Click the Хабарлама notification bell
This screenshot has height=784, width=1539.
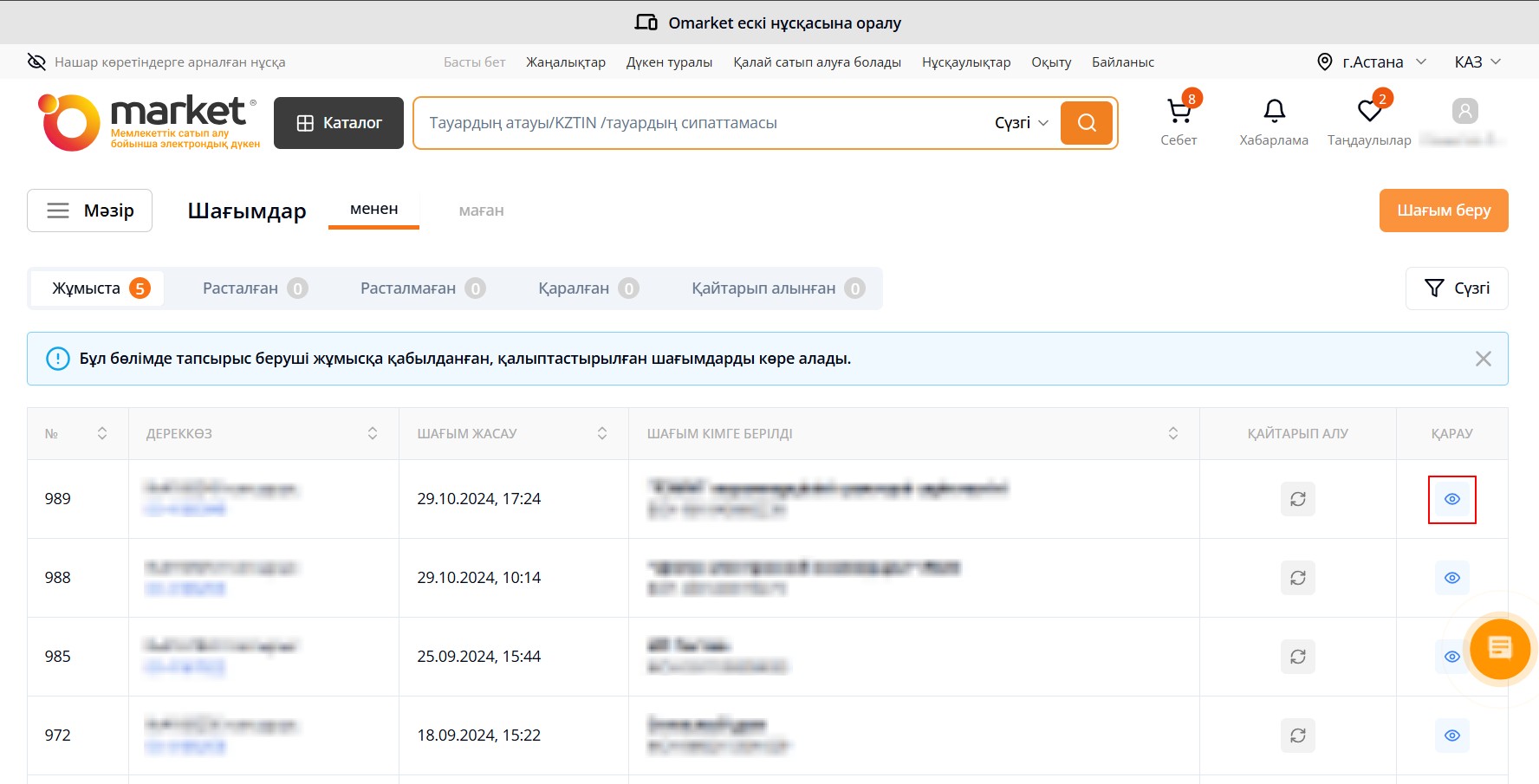1274,112
